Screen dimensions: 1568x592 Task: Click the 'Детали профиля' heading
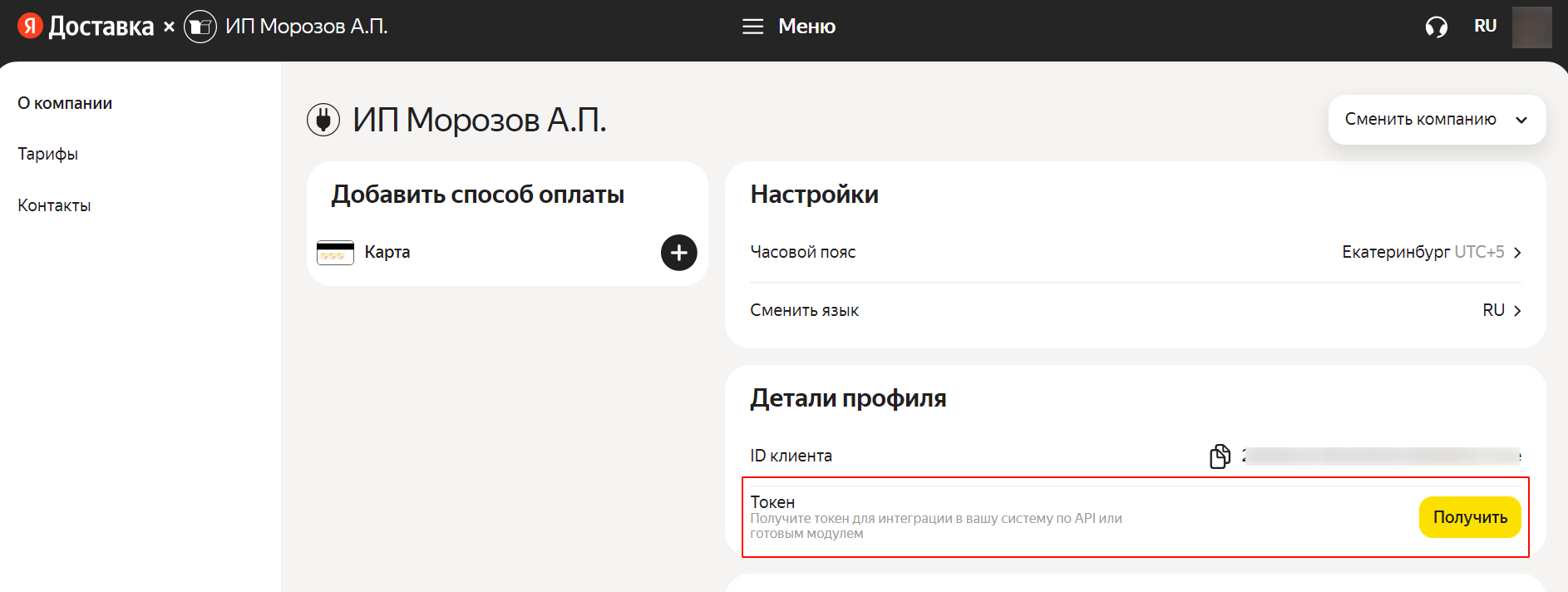click(x=848, y=398)
